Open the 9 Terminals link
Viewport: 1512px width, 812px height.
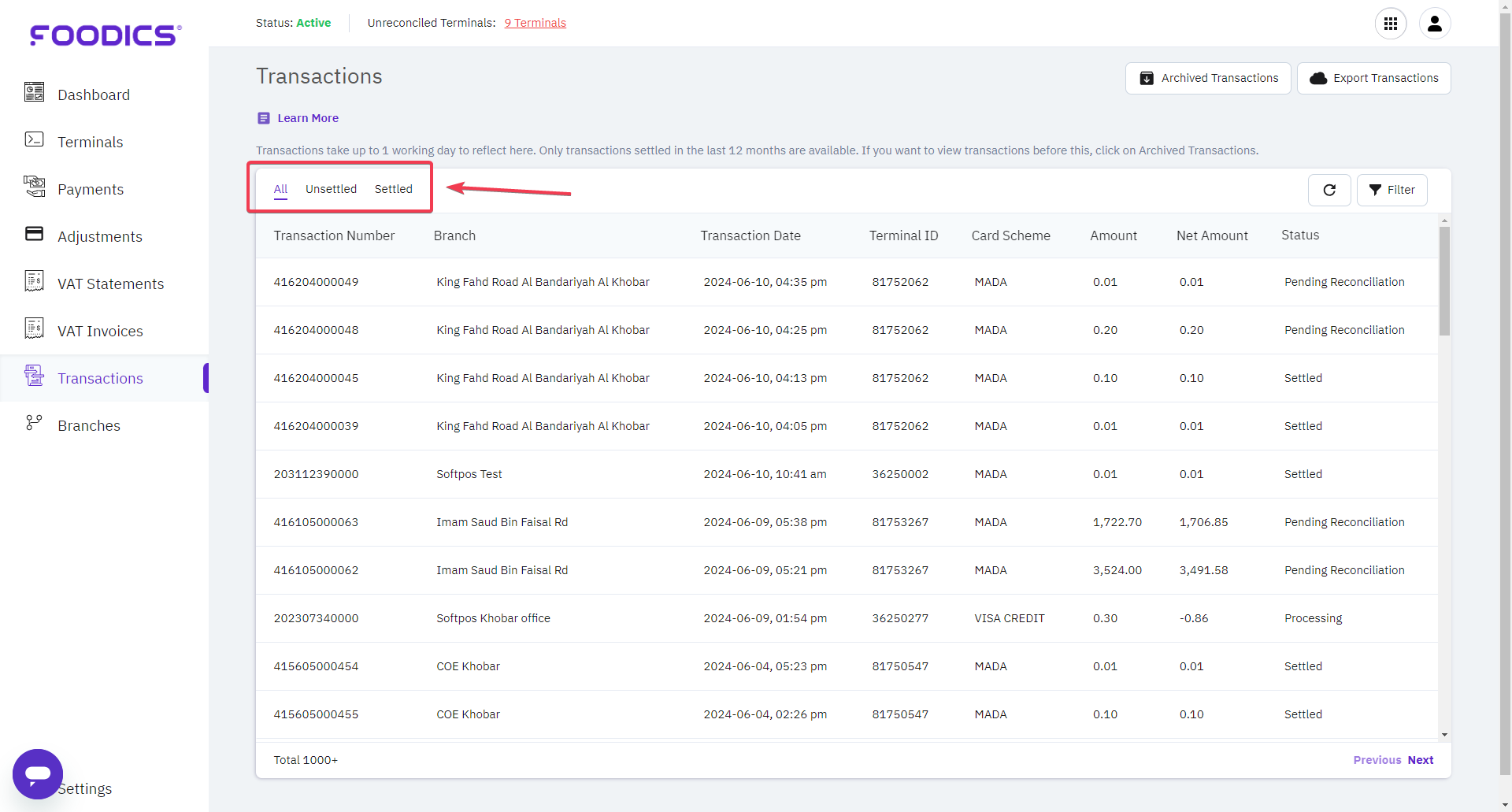pyautogui.click(x=535, y=23)
